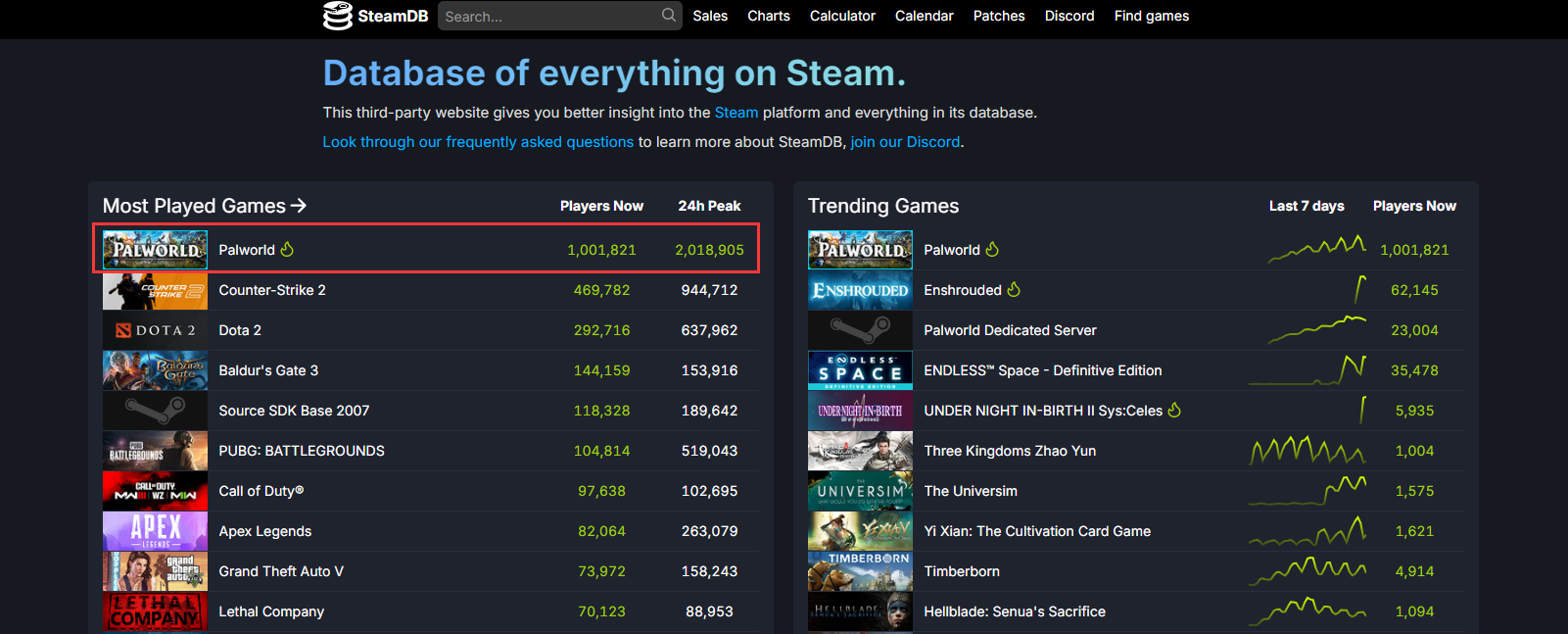Open the Grand Theft Auto V thumbnail
The image size is (1568, 634).
pyautogui.click(x=155, y=571)
